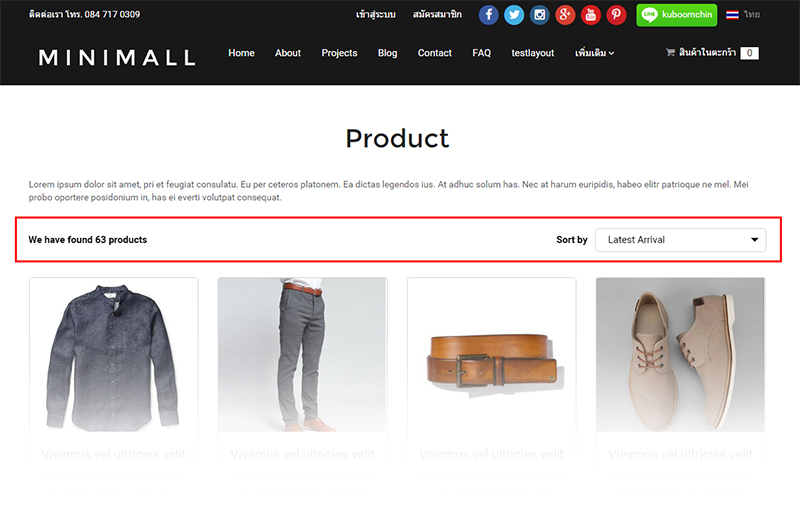This screenshot has width=800, height=519.
Task: Open the beige shoes product thumbnail
Action: 680,355
